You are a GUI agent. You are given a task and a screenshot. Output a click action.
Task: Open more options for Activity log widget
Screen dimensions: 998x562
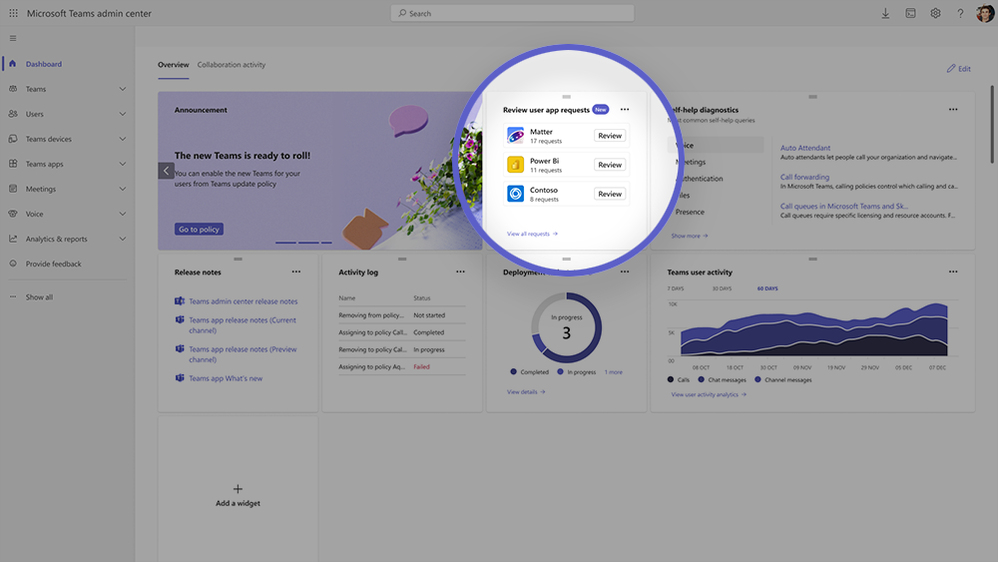pyautogui.click(x=460, y=272)
